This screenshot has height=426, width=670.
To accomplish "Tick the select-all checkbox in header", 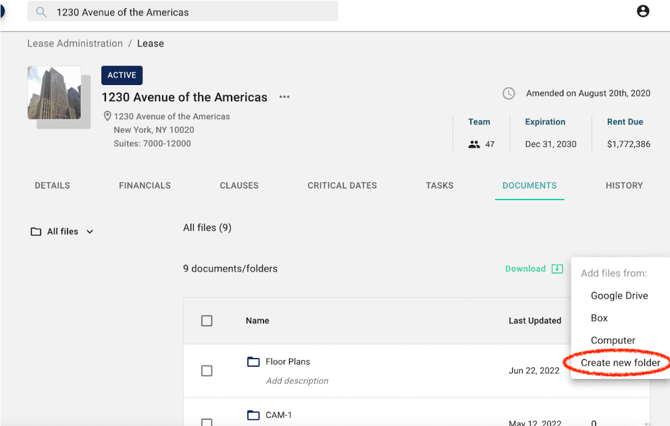I will (x=207, y=321).
